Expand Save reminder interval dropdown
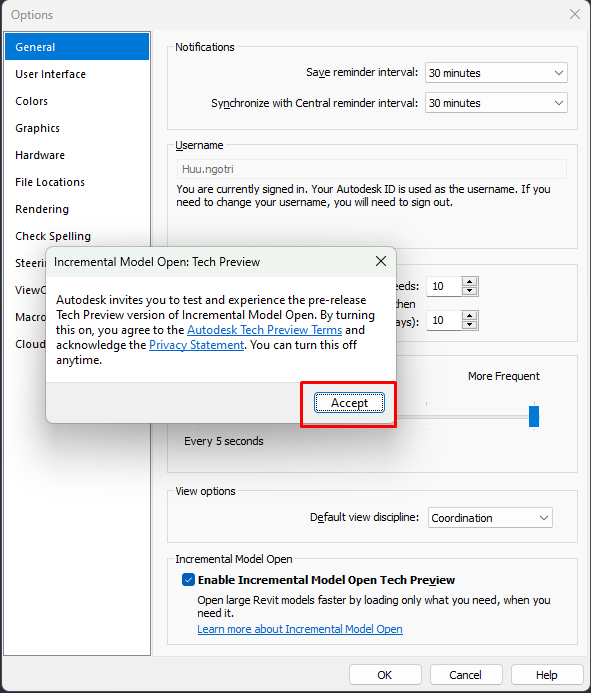 [x=496, y=73]
